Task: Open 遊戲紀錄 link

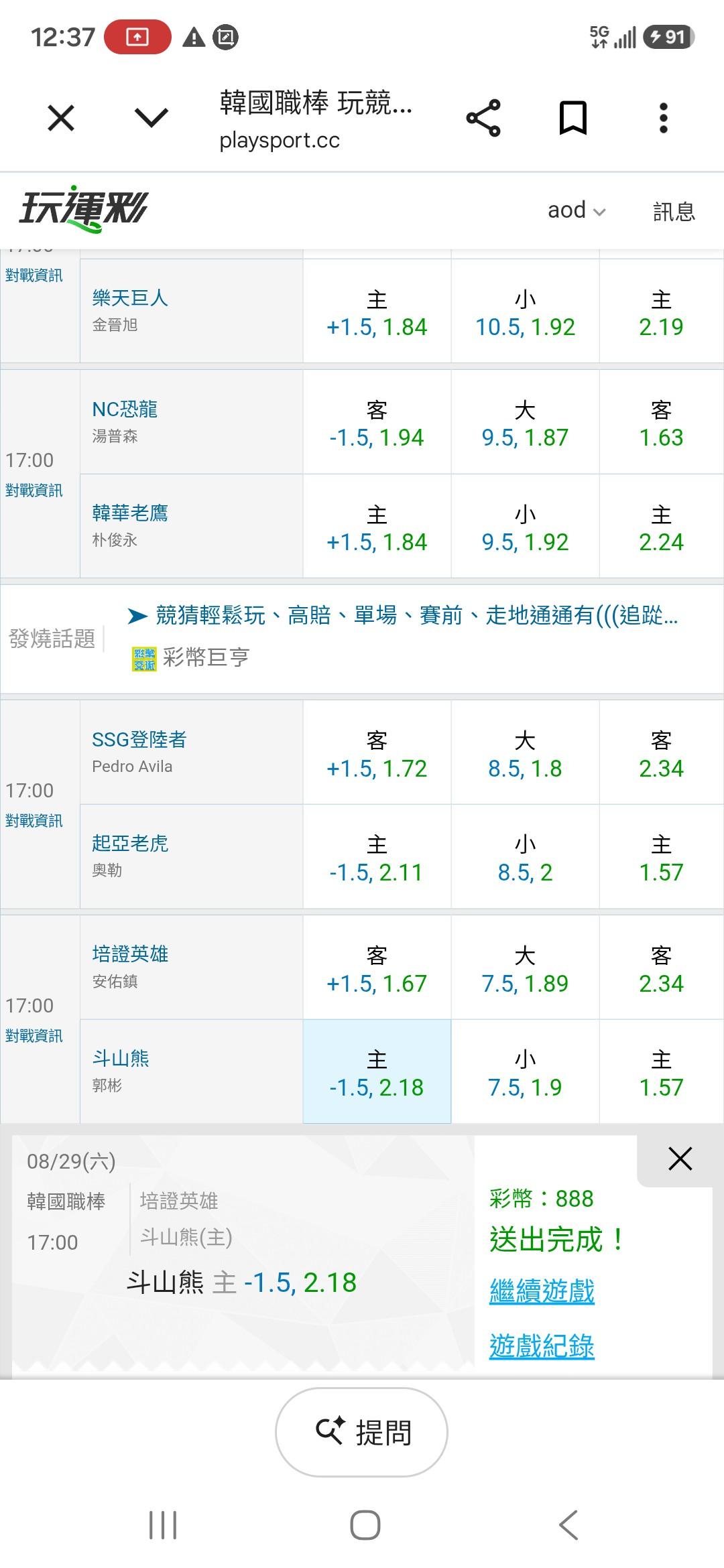Action: click(x=542, y=1346)
